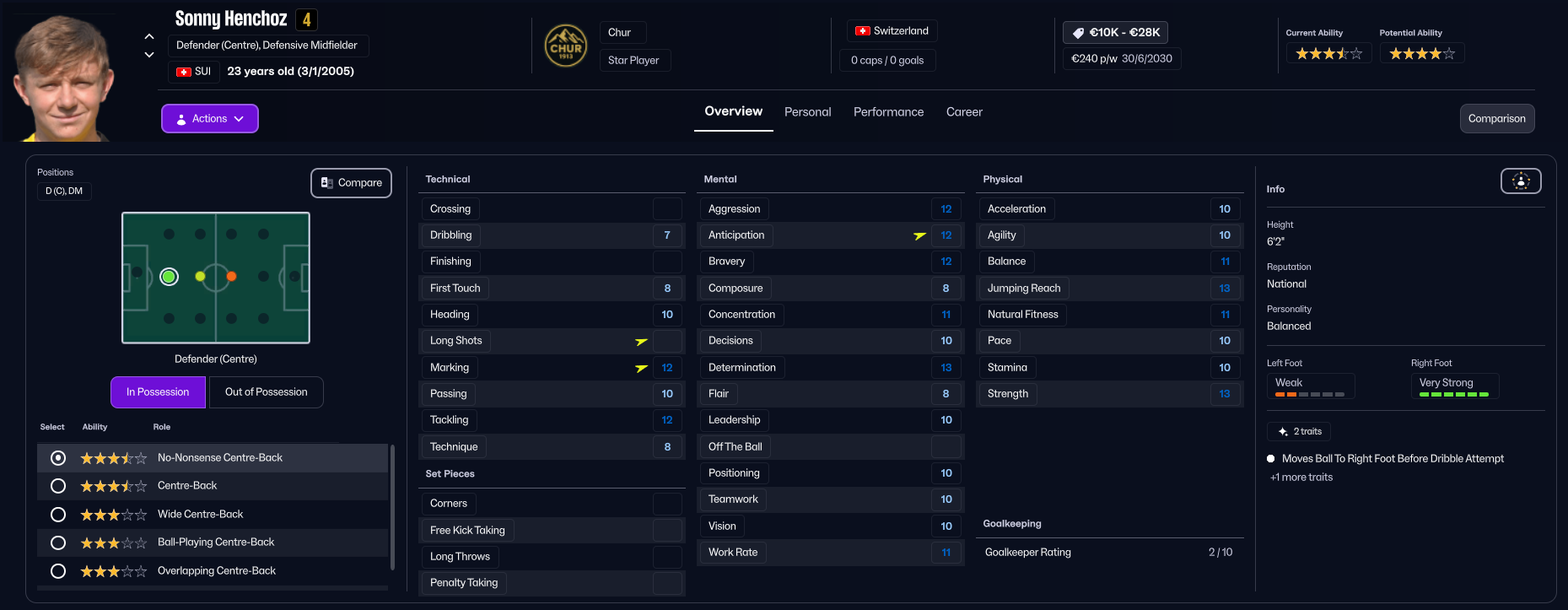Open the Info panel attribute polygon icon
The width and height of the screenshot is (1568, 610).
(x=1521, y=181)
